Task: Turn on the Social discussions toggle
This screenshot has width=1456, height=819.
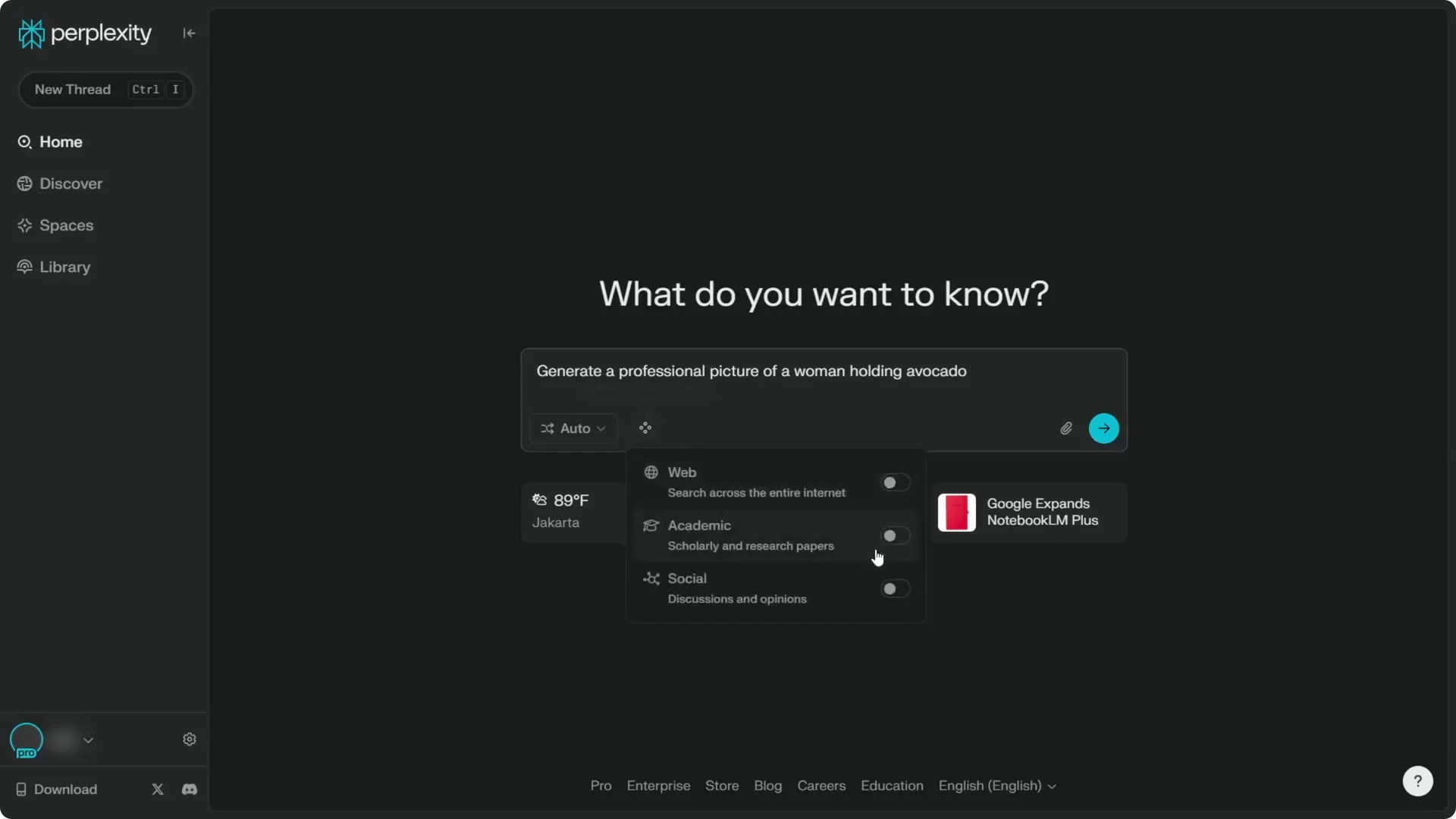Action: click(x=894, y=589)
